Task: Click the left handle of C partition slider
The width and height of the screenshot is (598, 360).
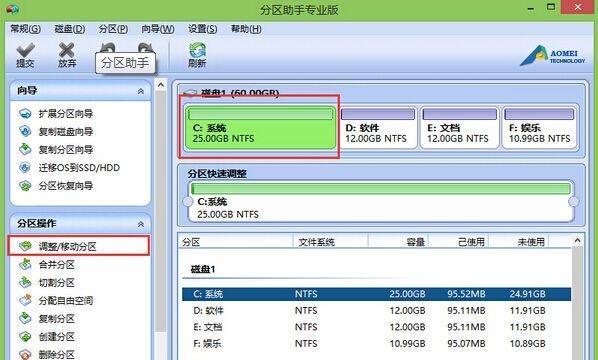Action: point(188,201)
